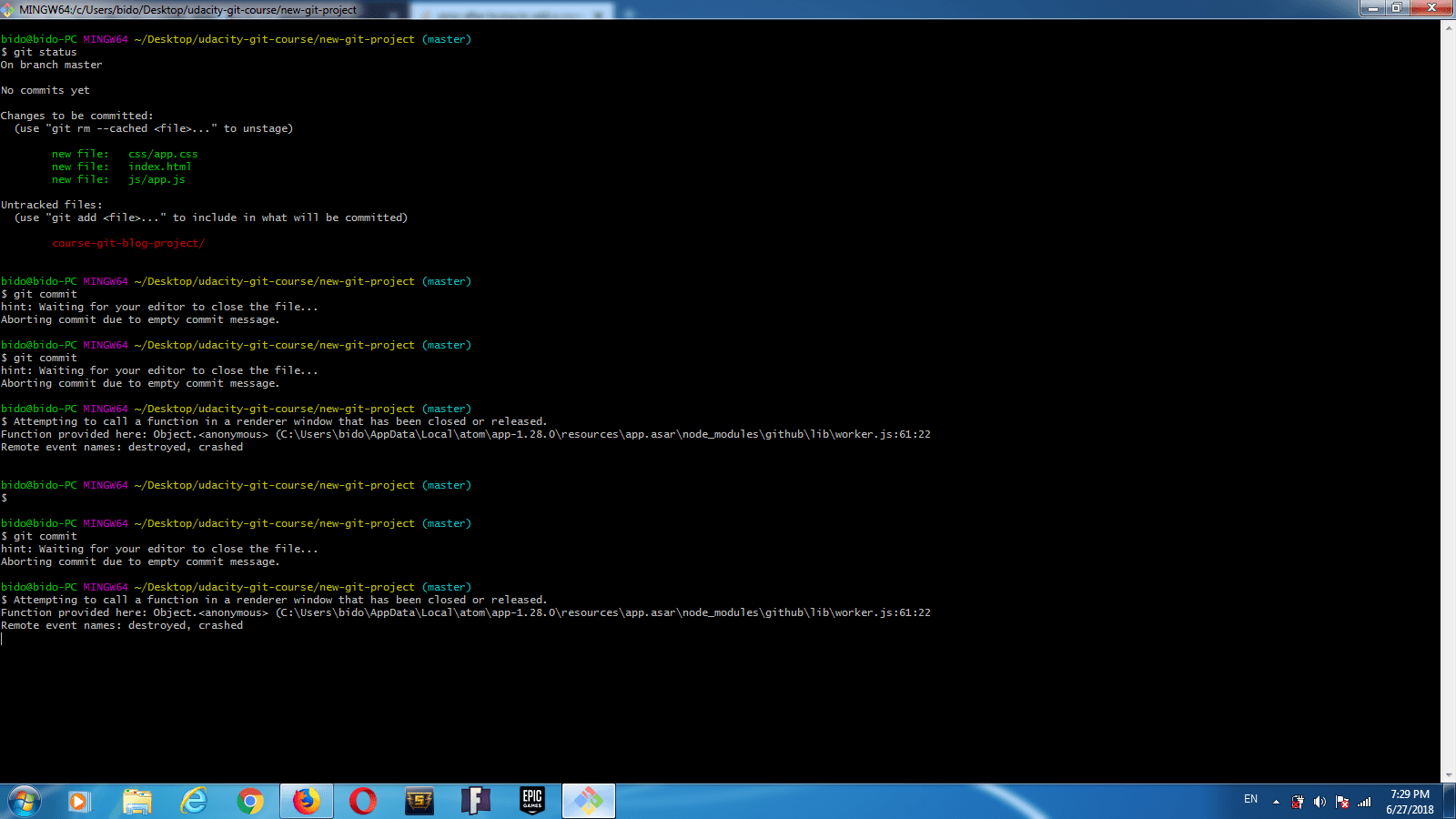Image resolution: width=1456 pixels, height=819 pixels.
Task: Click the "Untracked files:" heading
Action: click(x=52, y=206)
